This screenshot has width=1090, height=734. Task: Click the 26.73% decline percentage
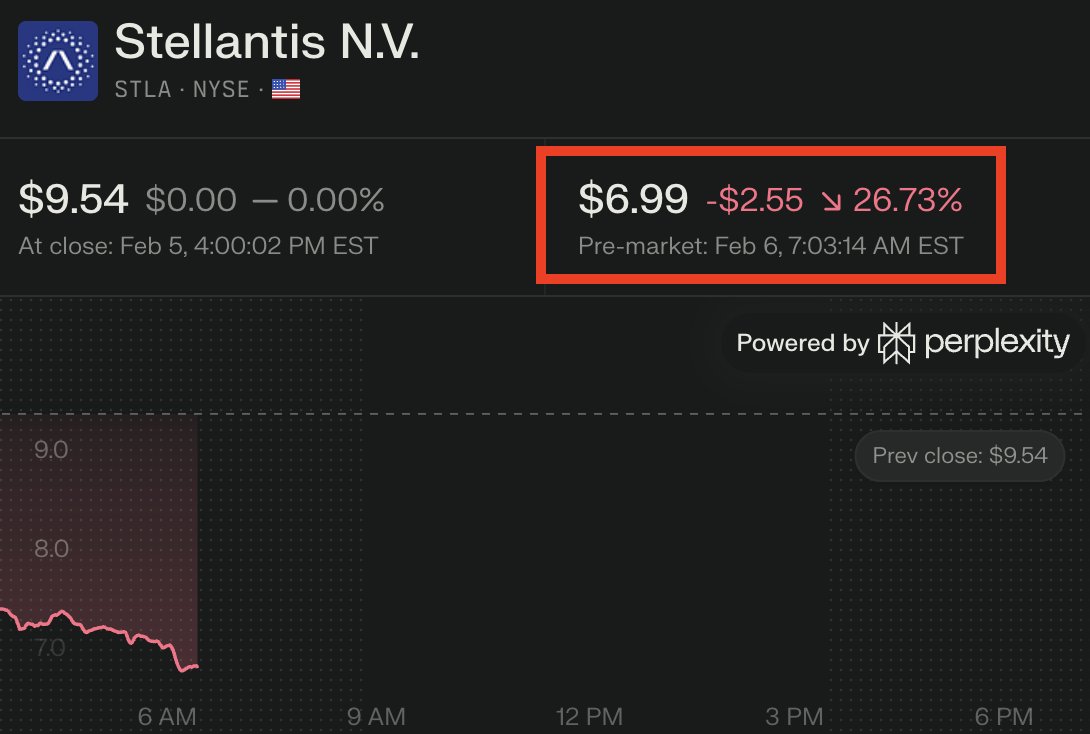[x=907, y=200]
